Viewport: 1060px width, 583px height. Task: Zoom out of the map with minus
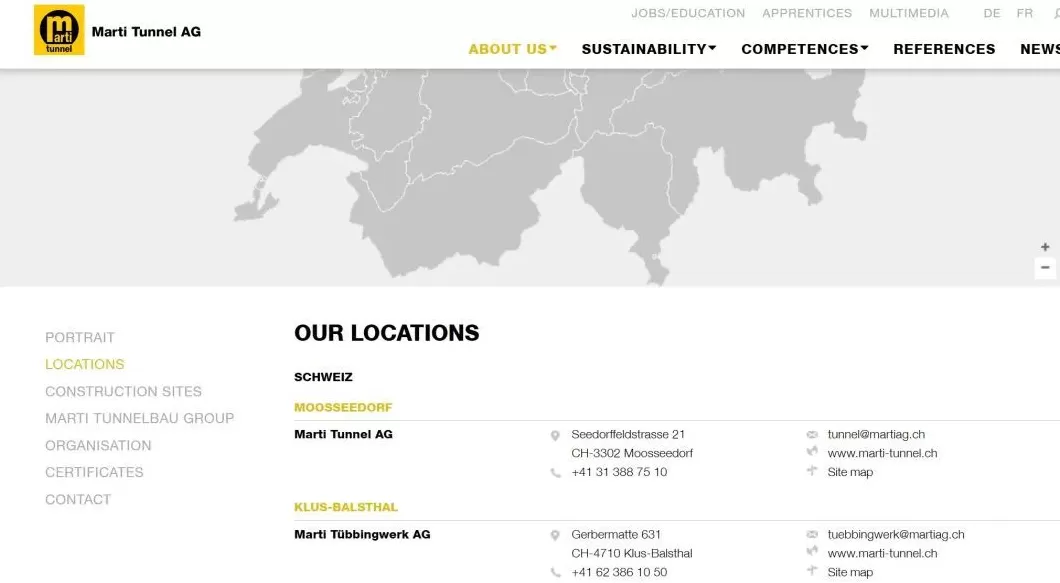[x=1045, y=268]
